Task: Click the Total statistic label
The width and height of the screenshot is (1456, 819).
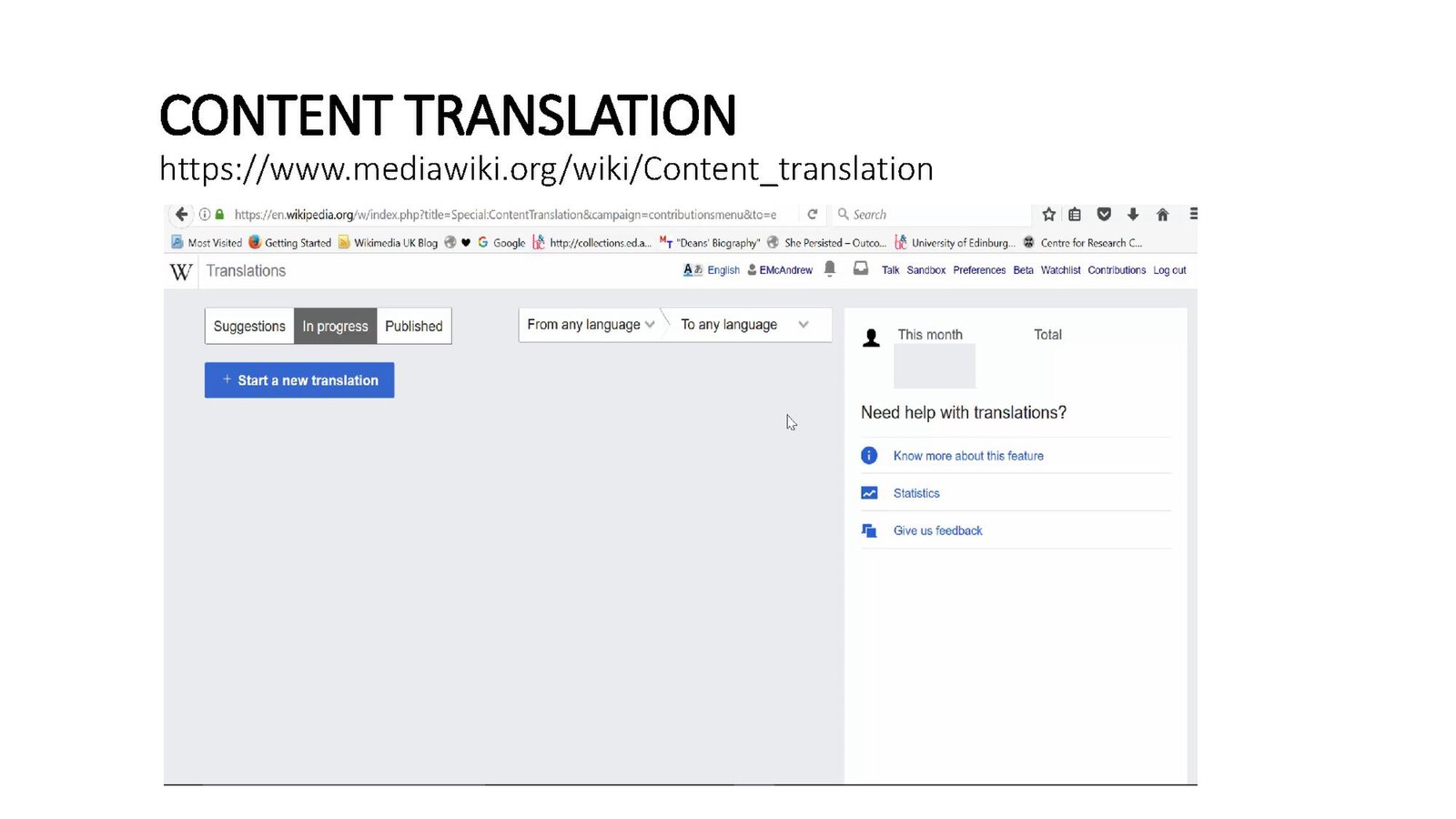Action: 1047,335
